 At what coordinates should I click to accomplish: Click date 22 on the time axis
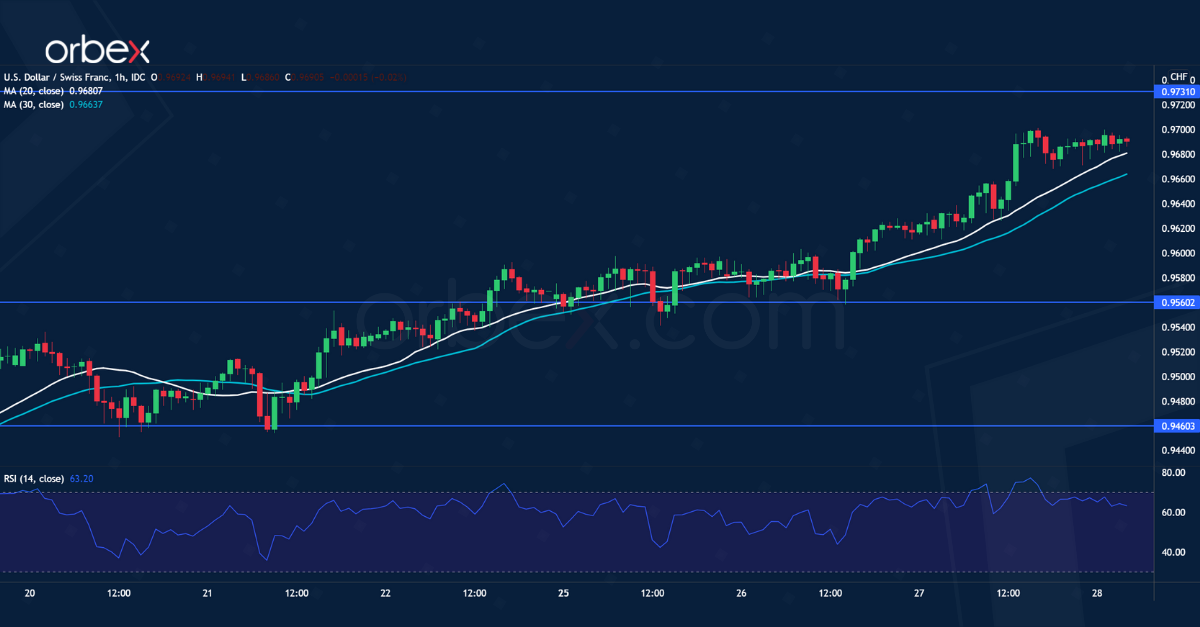click(385, 593)
